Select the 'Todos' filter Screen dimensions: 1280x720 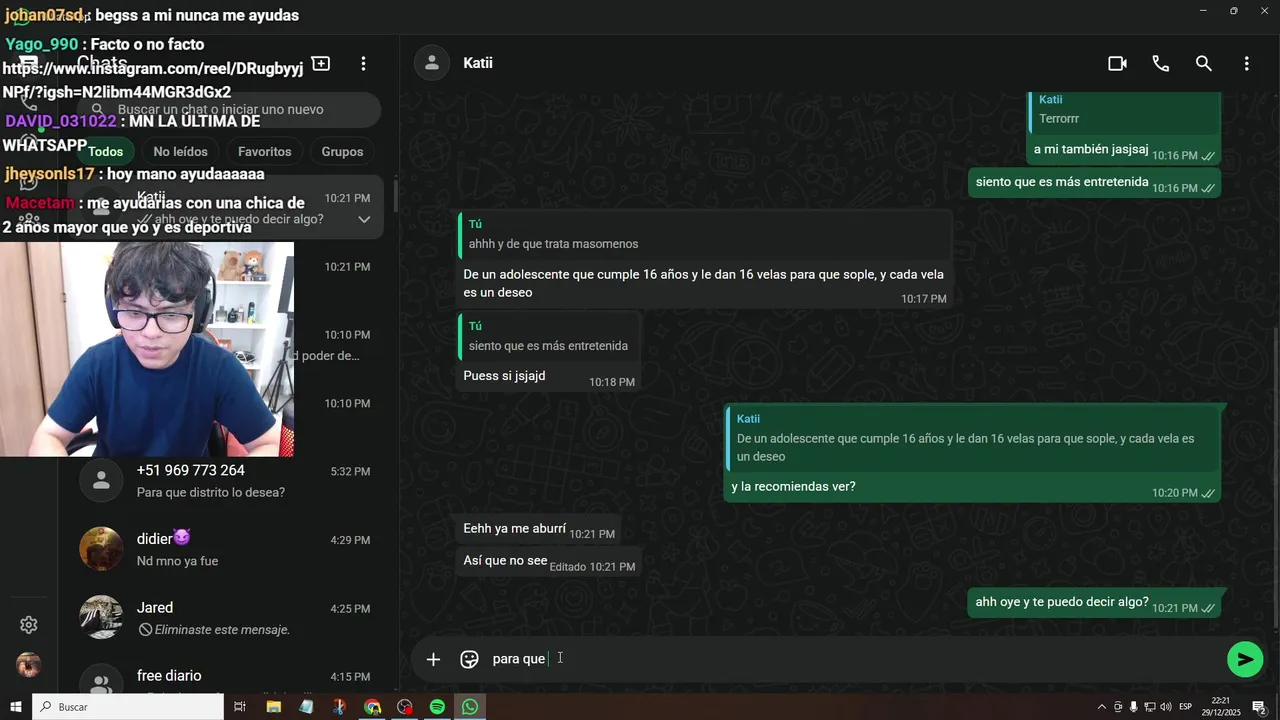click(105, 151)
